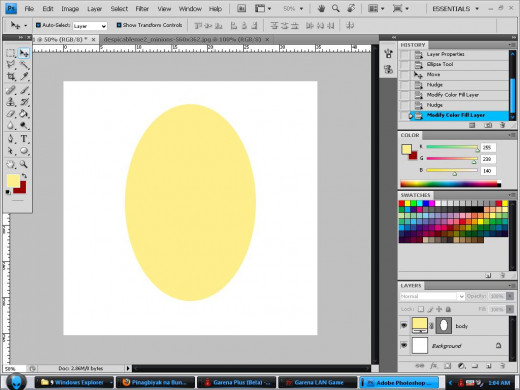Screen dimensions: 520x390
Task: Select the Magic Wand tool
Action: [24, 65]
